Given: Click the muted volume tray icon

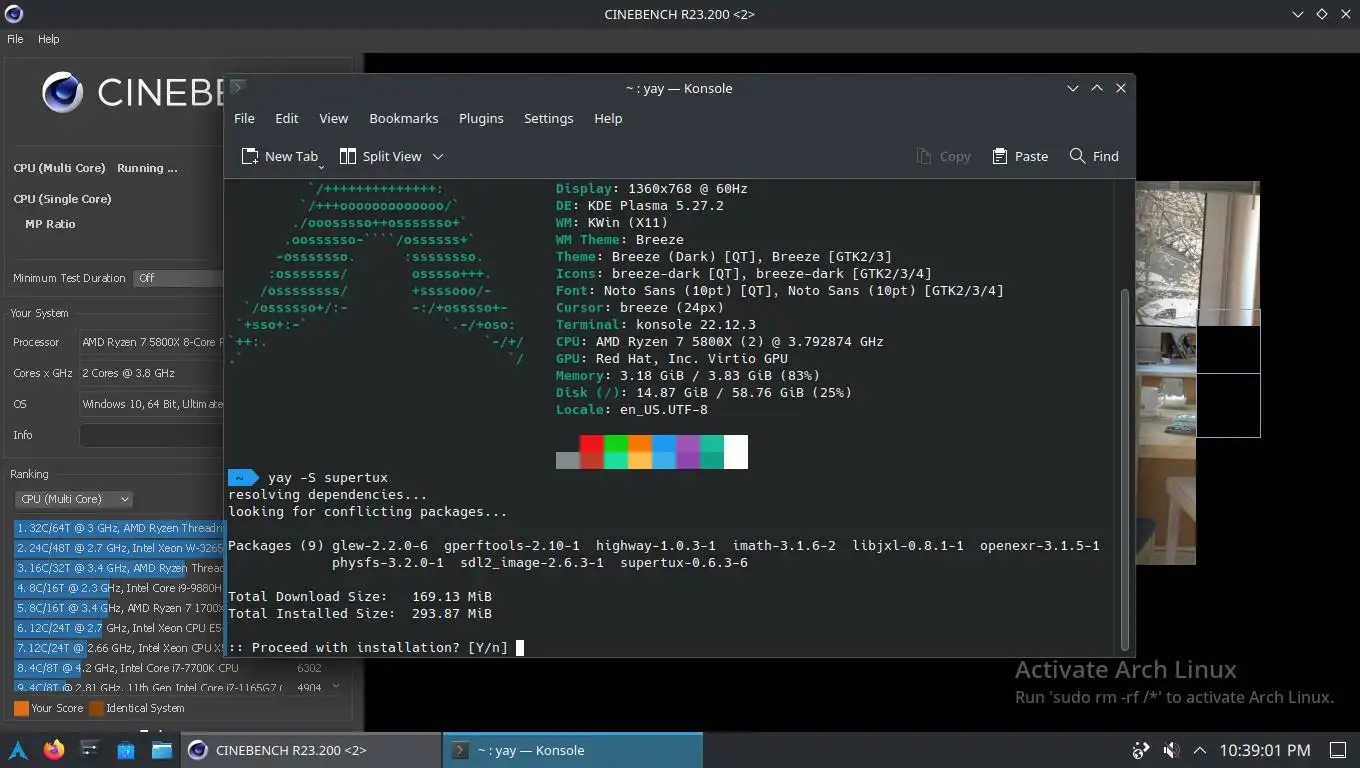Looking at the screenshot, I should [x=1171, y=750].
